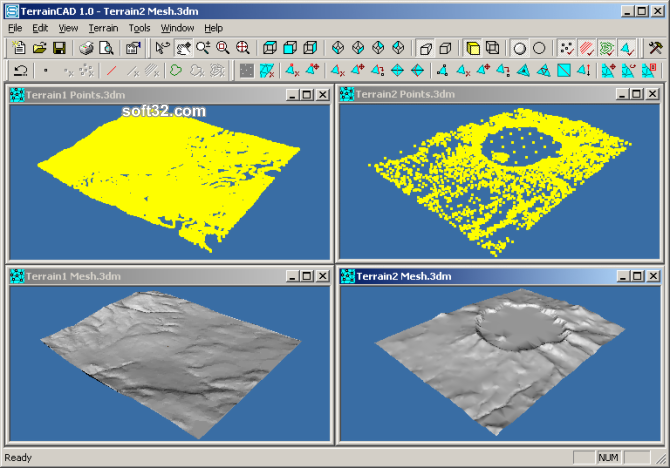Click the zoom extents target icon
This screenshot has width=670, height=468.
tap(242, 48)
